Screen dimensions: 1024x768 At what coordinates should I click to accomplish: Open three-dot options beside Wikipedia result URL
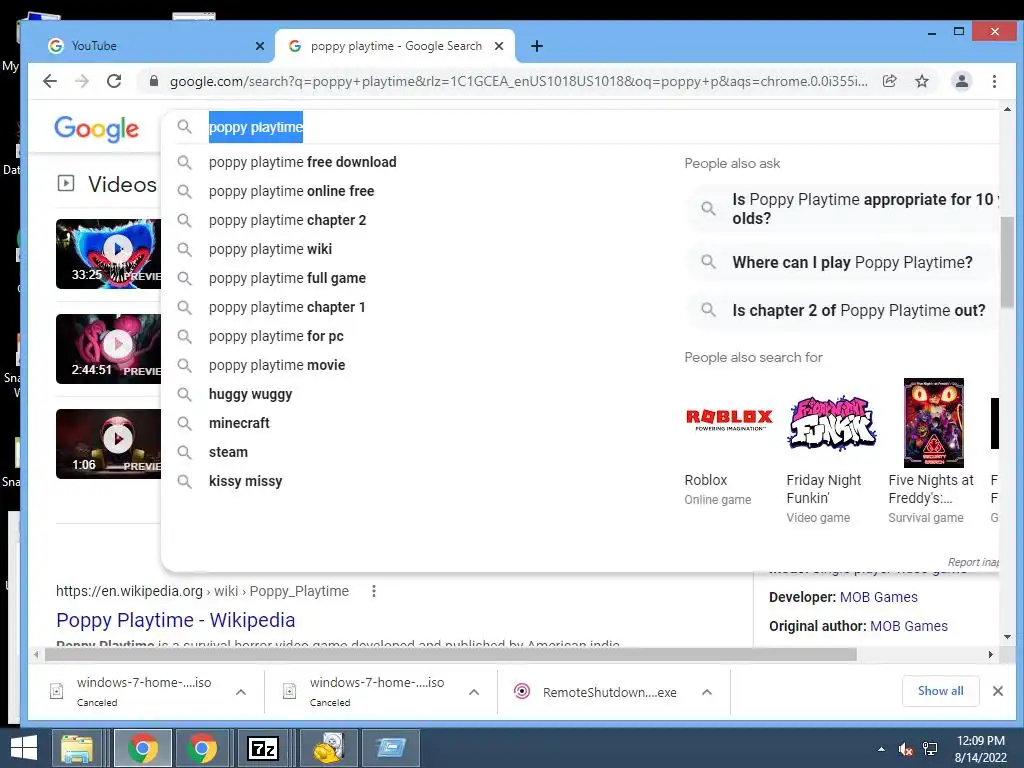(374, 591)
